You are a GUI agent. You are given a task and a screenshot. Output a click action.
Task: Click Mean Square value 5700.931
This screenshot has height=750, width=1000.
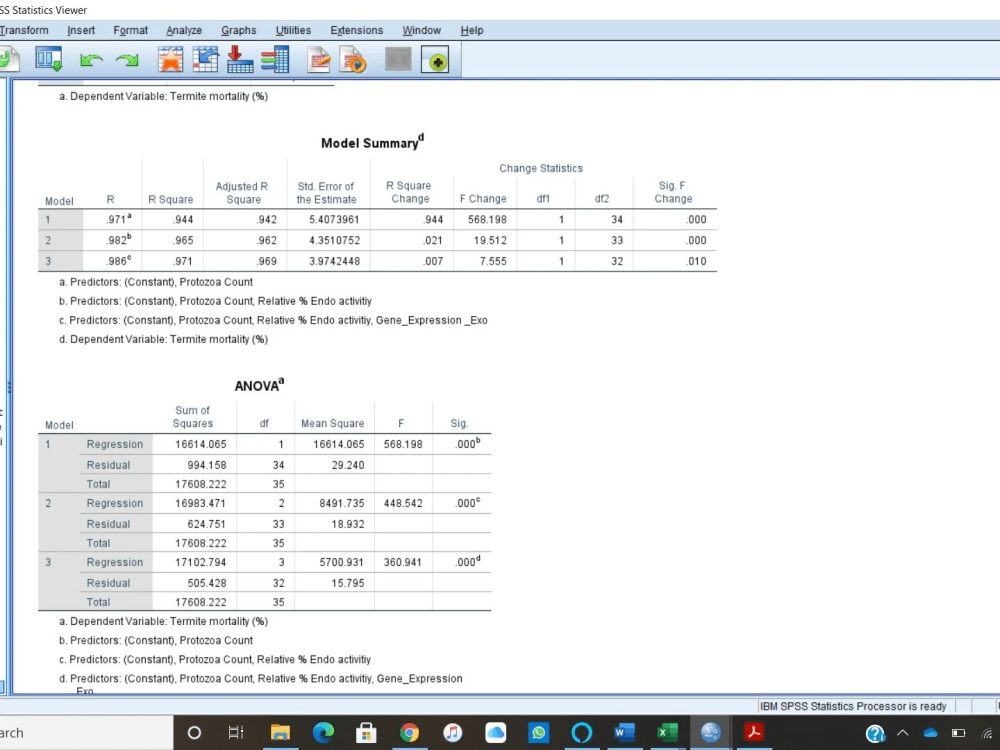point(342,562)
